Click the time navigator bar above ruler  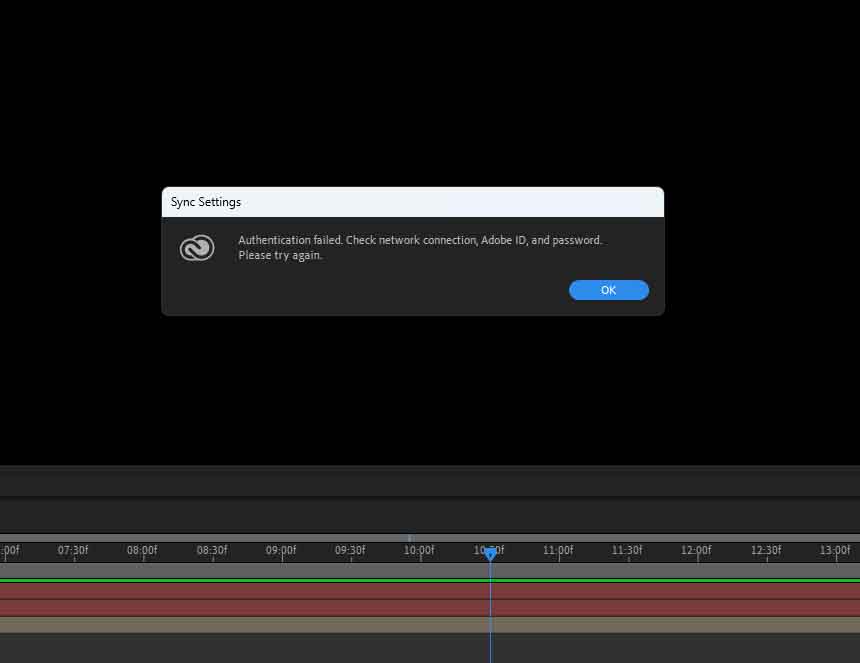430,538
